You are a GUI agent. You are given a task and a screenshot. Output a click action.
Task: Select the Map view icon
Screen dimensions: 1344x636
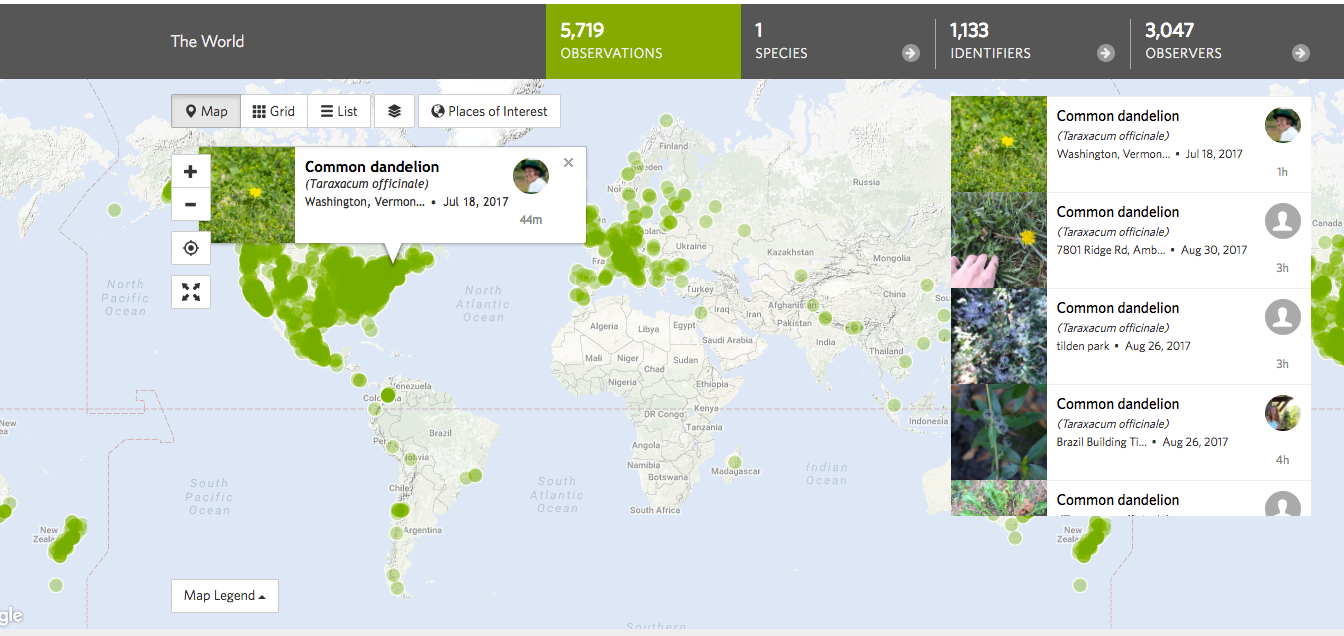coord(205,111)
